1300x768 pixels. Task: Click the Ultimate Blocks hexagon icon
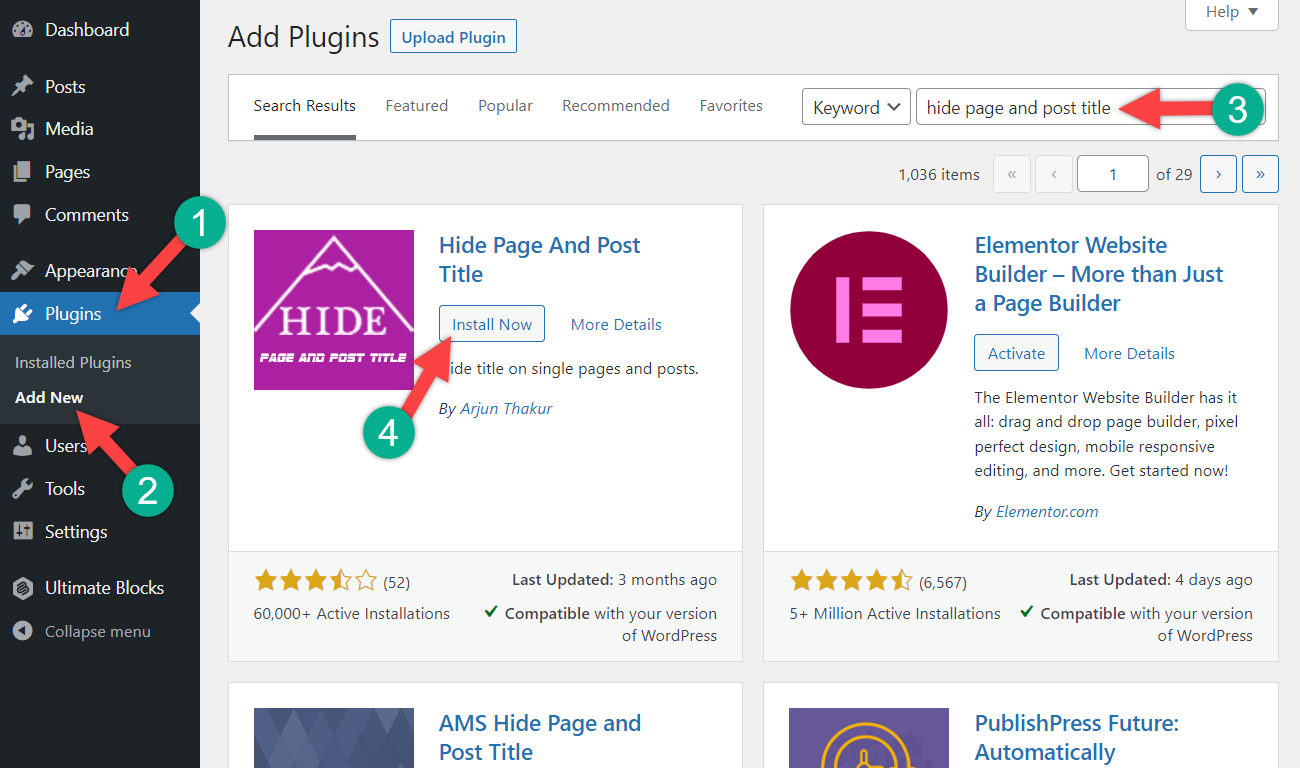(22, 588)
